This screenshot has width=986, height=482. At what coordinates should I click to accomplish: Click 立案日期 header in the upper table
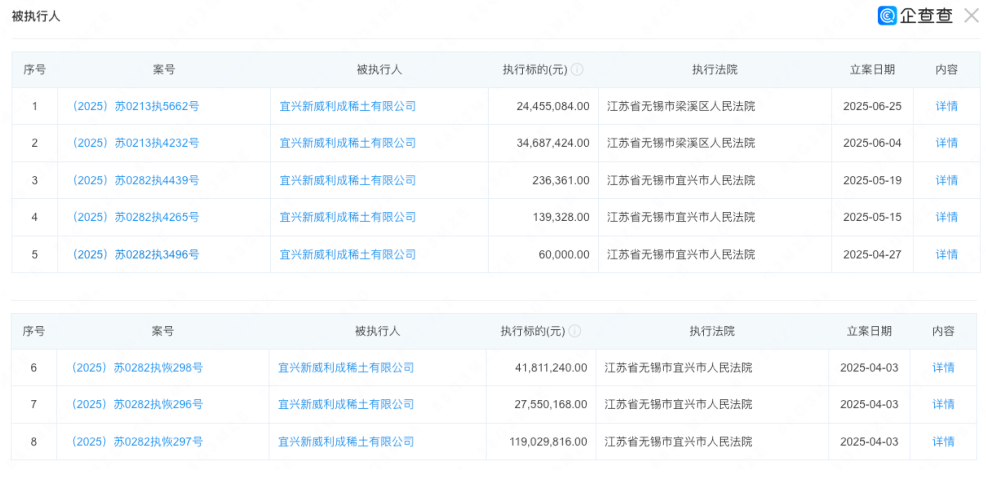click(x=872, y=70)
